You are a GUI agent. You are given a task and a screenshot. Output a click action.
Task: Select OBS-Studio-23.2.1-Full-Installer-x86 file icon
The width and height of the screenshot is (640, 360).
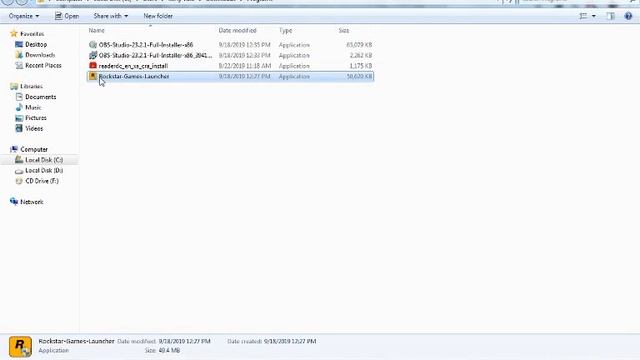point(93,44)
